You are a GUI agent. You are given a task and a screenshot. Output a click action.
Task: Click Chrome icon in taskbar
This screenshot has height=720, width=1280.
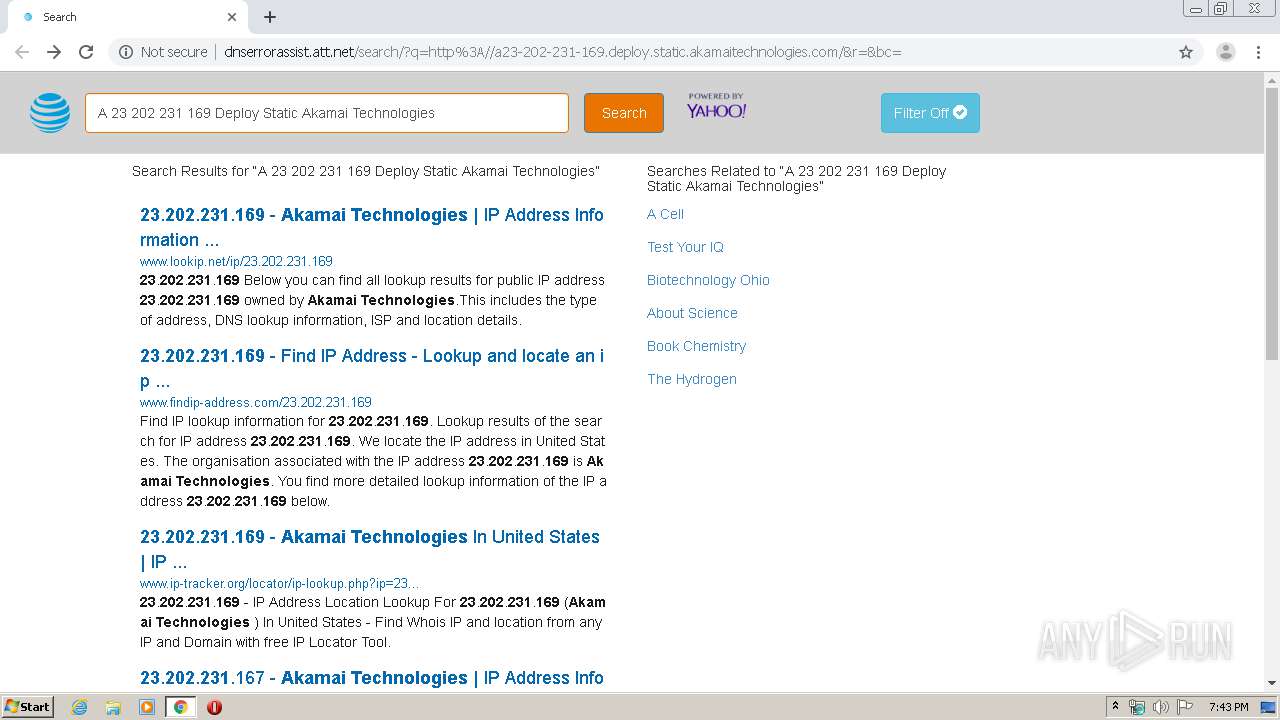coord(181,707)
